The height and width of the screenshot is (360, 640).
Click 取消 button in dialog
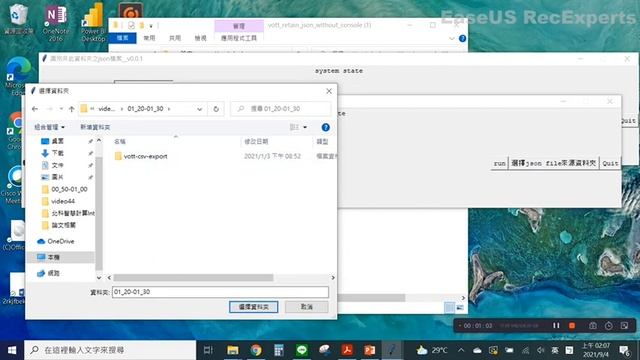[307, 307]
